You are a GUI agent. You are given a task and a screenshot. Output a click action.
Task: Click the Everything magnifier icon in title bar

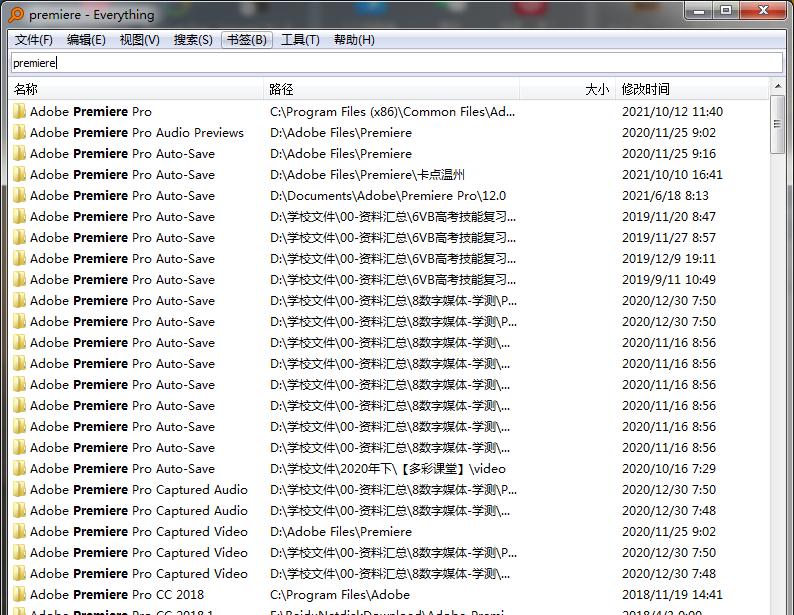click(x=16, y=15)
